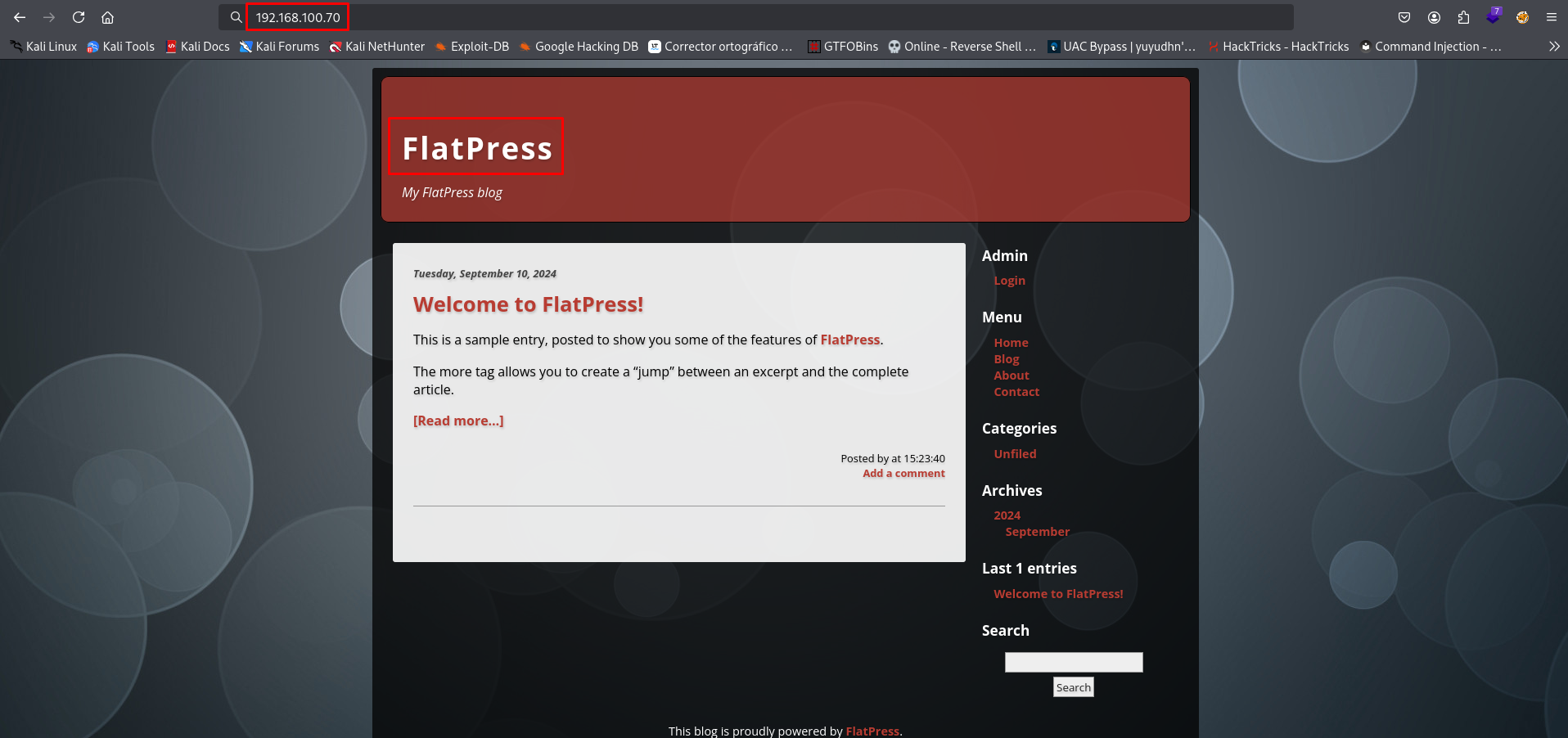1568x738 pixels.
Task: Click the "My FlatPress blog" subtitle
Action: tap(452, 192)
